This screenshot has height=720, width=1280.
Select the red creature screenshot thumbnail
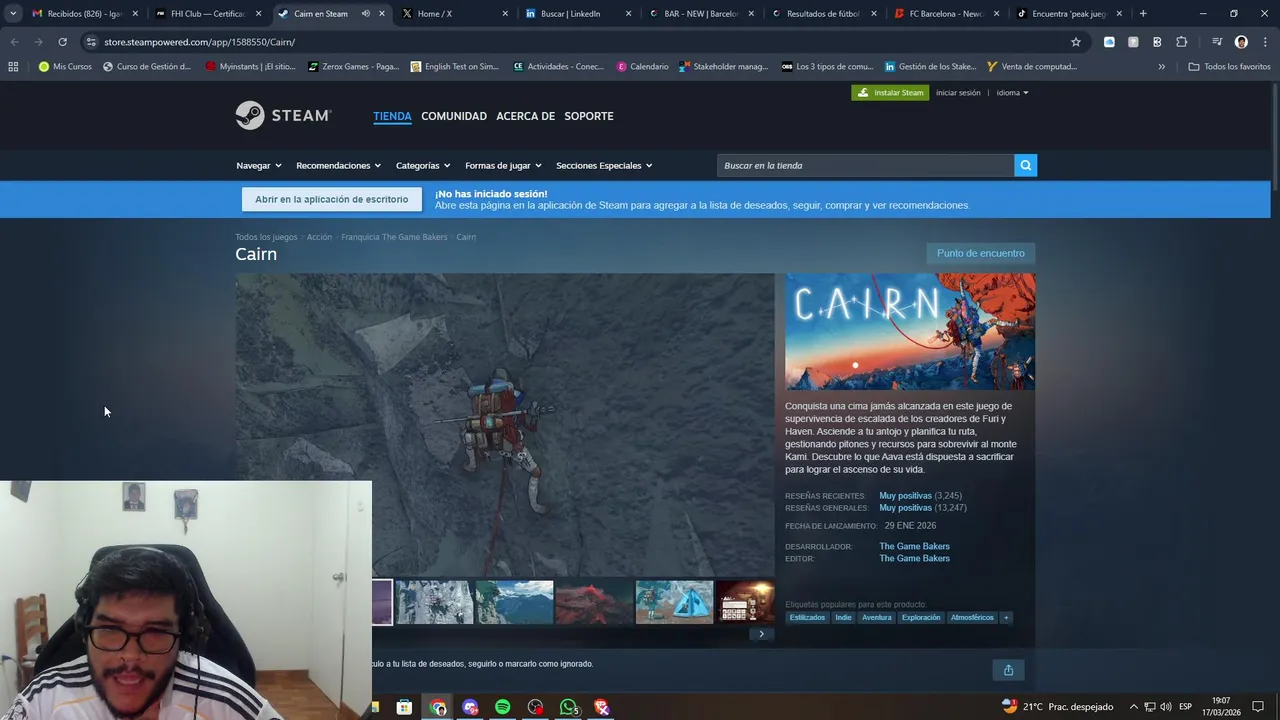click(594, 602)
